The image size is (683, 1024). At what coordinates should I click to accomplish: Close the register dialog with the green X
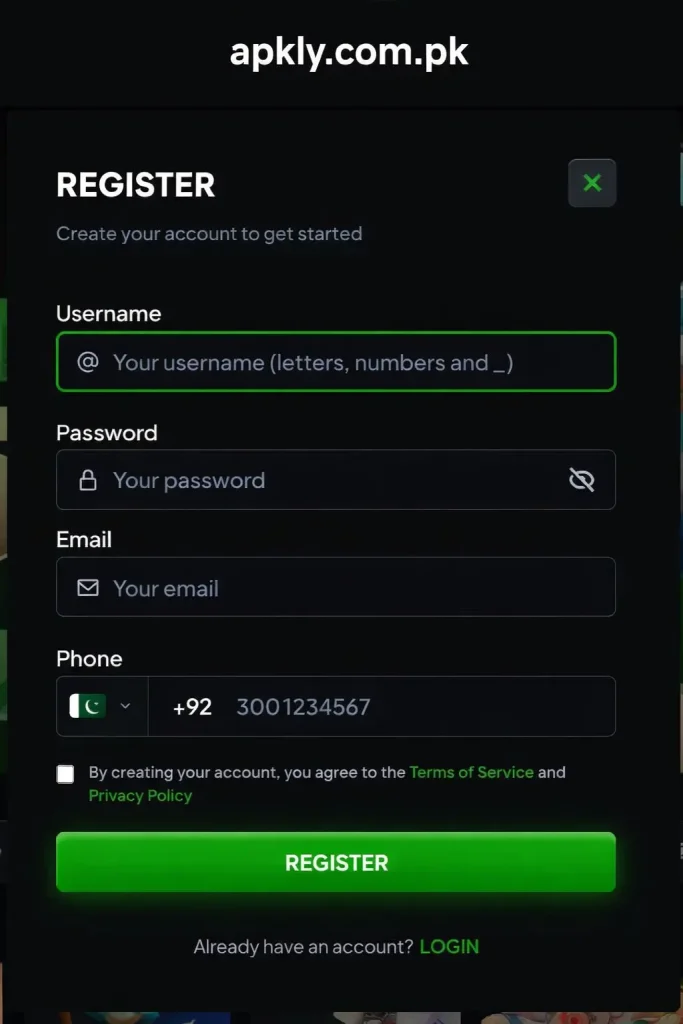[592, 183]
